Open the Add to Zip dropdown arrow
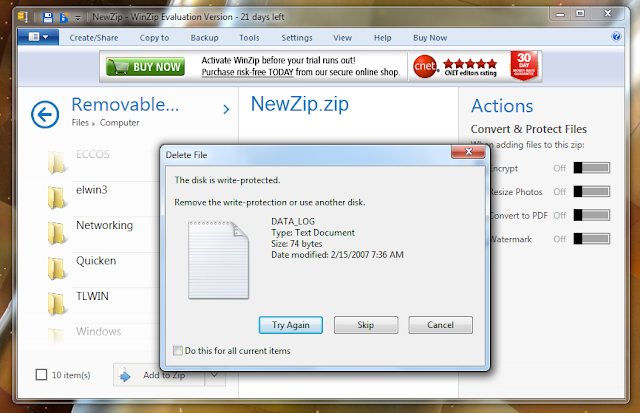The width and height of the screenshot is (640, 413). click(x=215, y=375)
